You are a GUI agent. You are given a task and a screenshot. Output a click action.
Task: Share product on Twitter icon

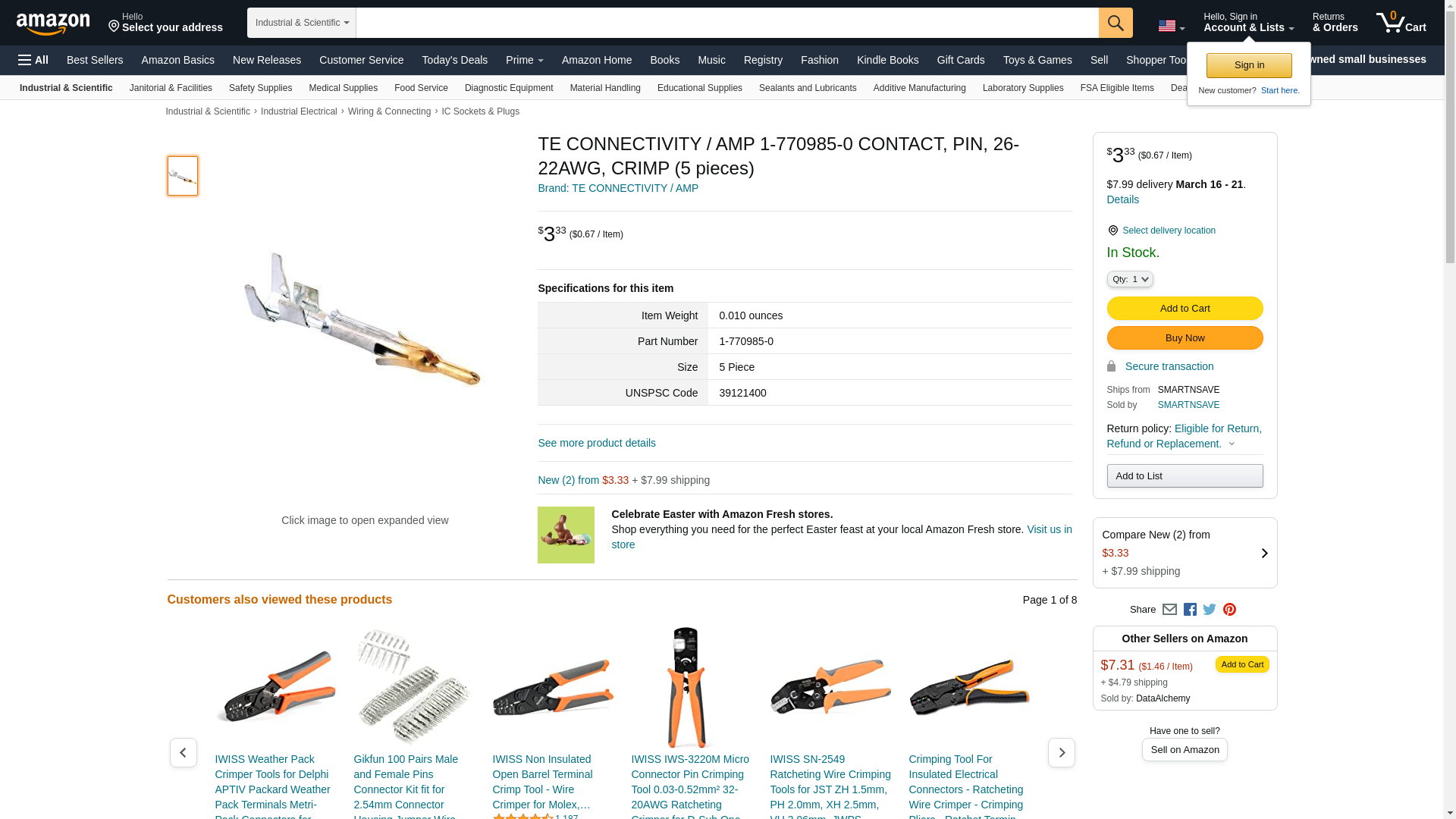coord(1210,610)
